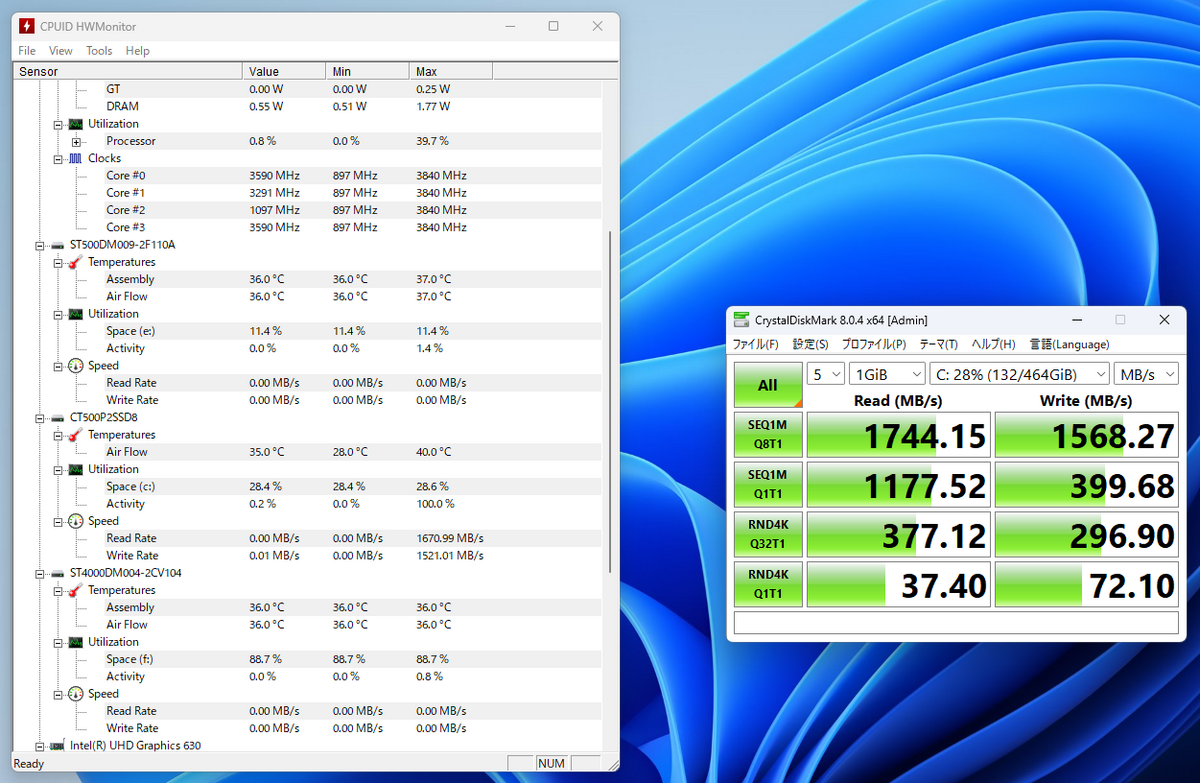Open Tools menu in HWMonitor
This screenshot has height=783, width=1200.
point(99,51)
